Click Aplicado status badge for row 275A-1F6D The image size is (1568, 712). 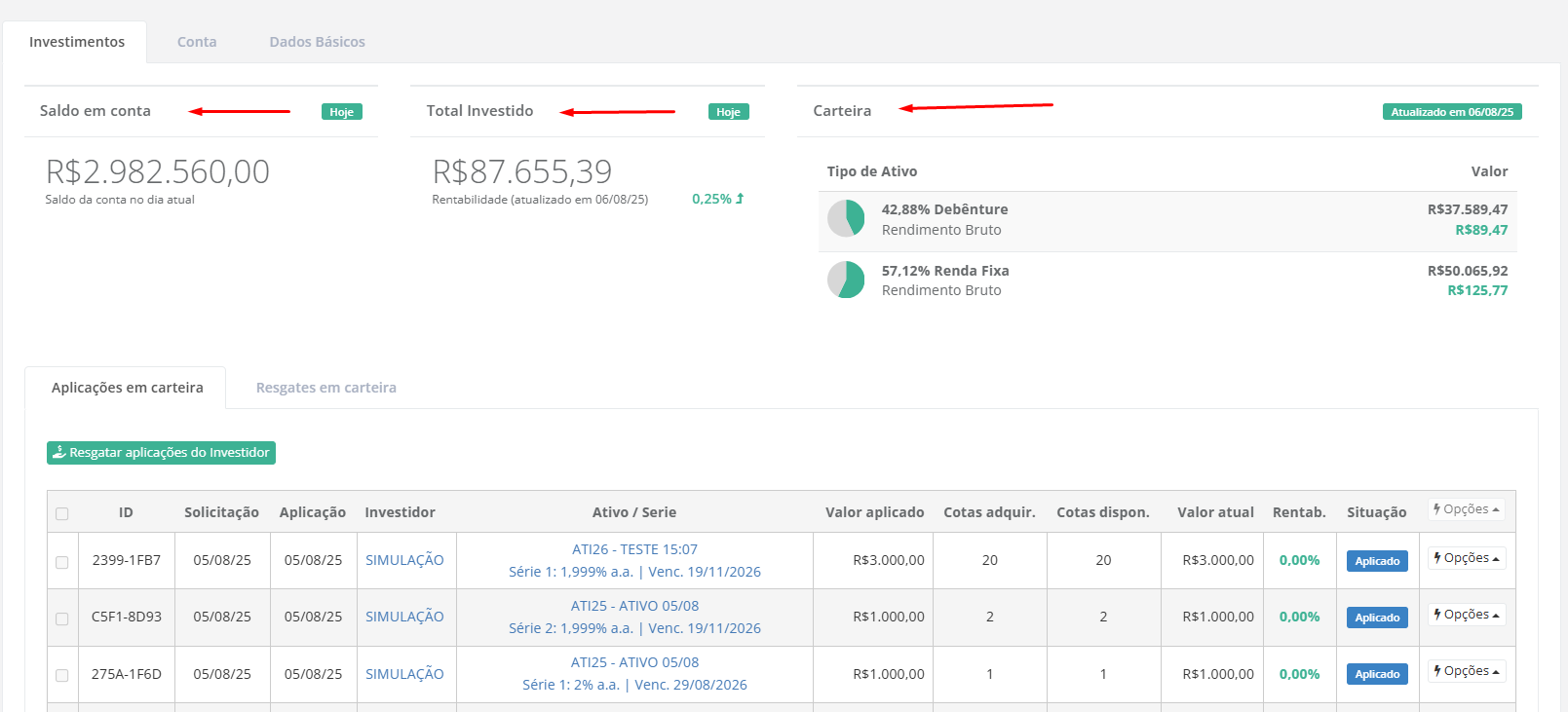click(x=1376, y=674)
